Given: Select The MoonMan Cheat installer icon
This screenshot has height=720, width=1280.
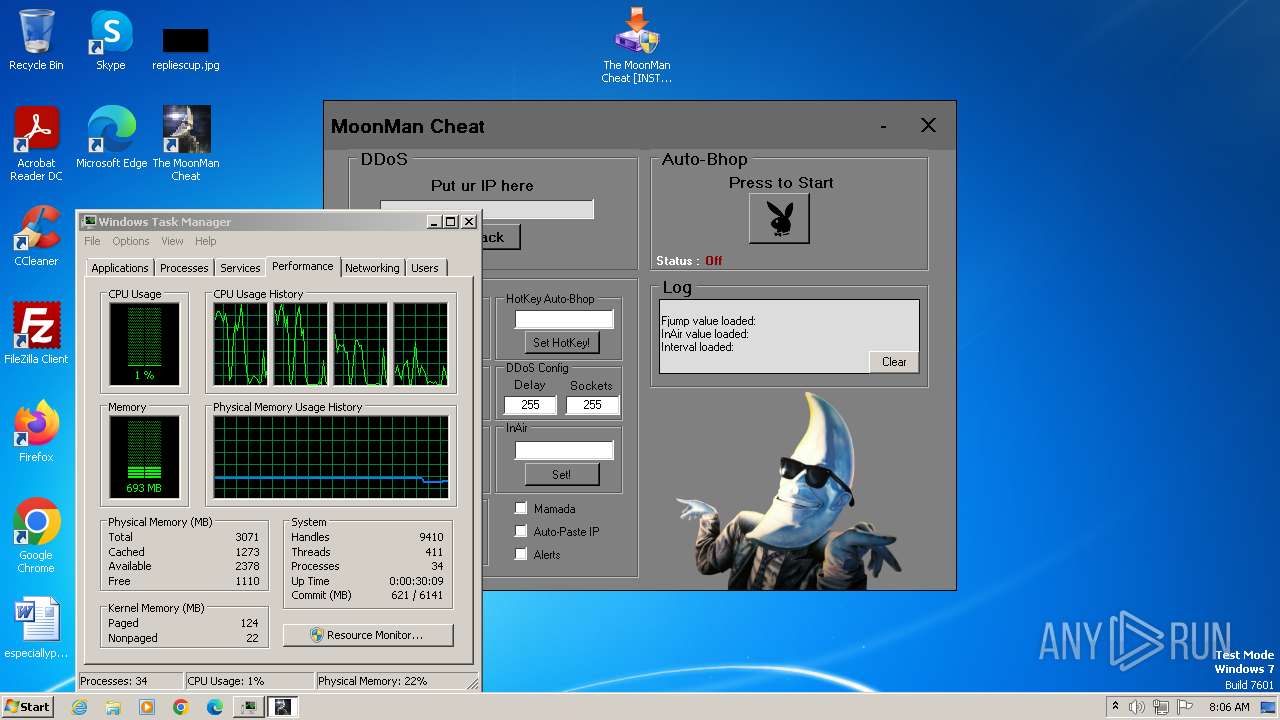Looking at the screenshot, I should [x=637, y=46].
